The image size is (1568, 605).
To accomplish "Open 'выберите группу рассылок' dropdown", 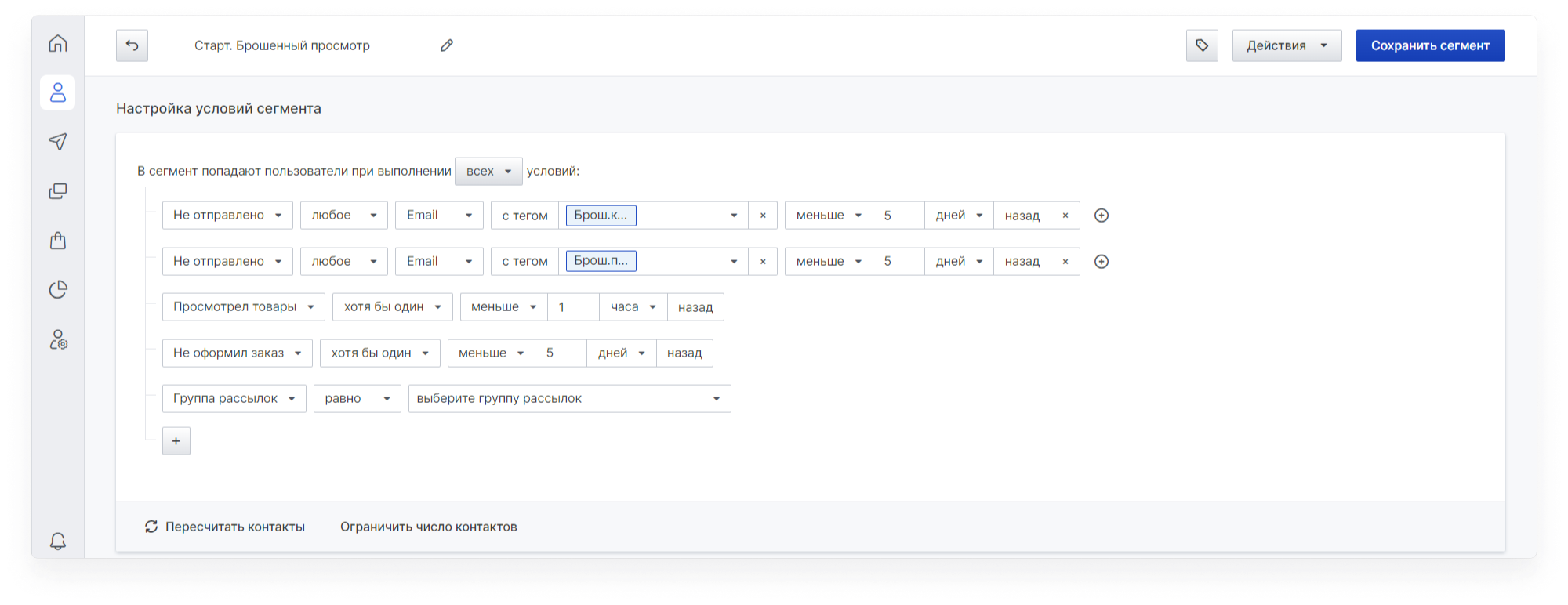I will click(x=570, y=399).
